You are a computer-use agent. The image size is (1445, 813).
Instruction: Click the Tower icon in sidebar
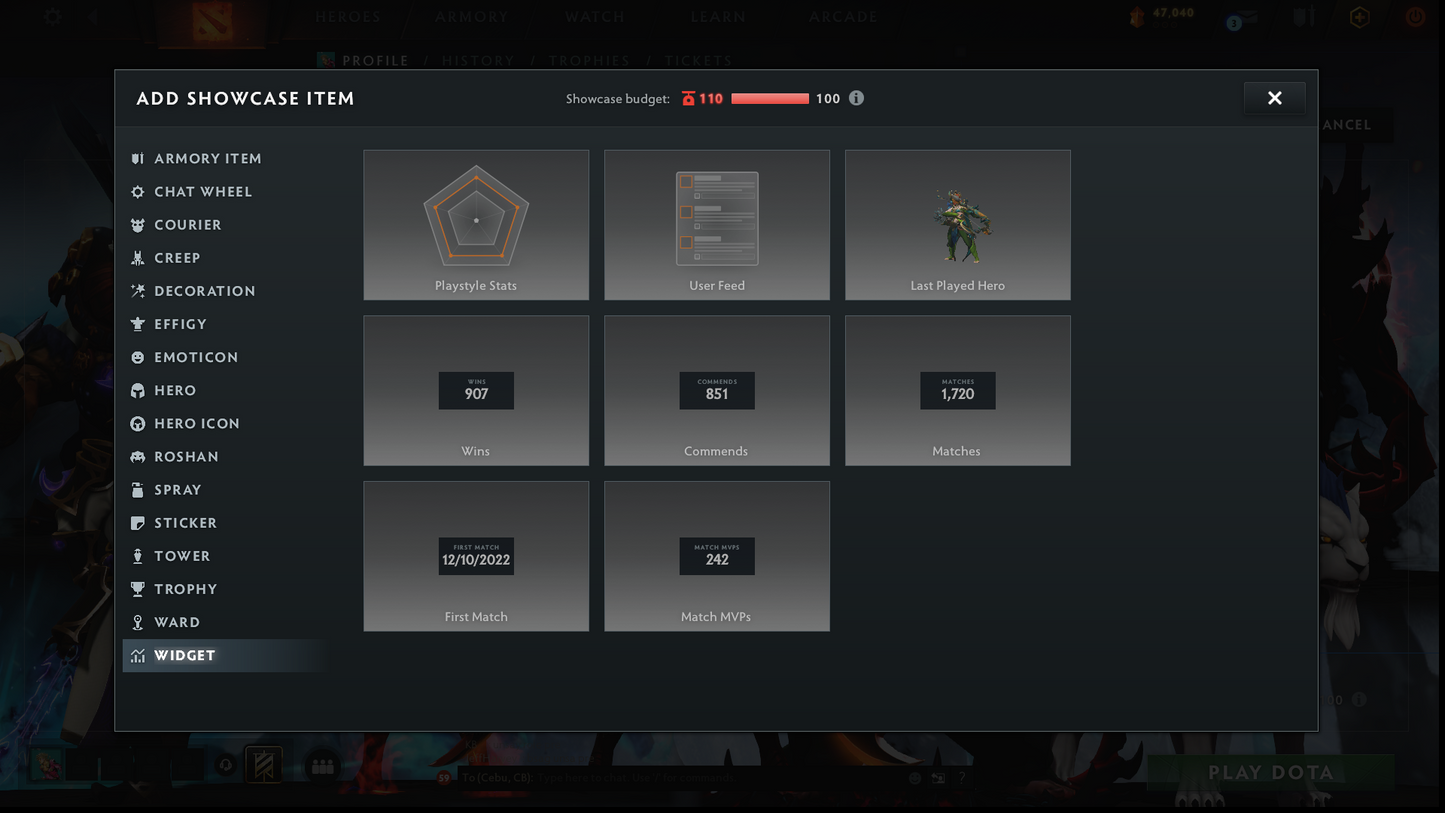[x=138, y=556]
